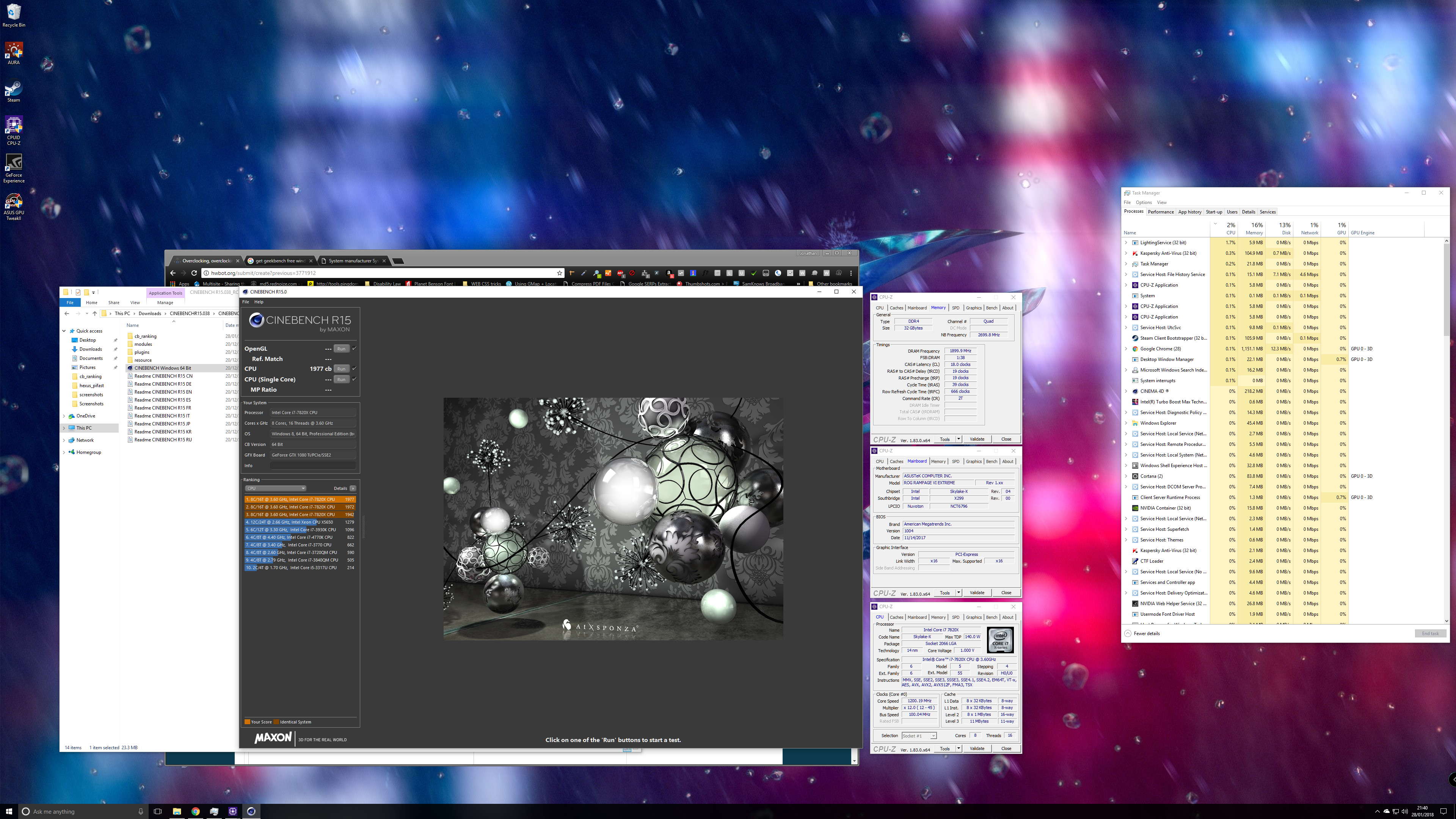Toggle the CPU (Single Core) test checkmark
This screenshot has width=1456, height=819.
coord(355,379)
